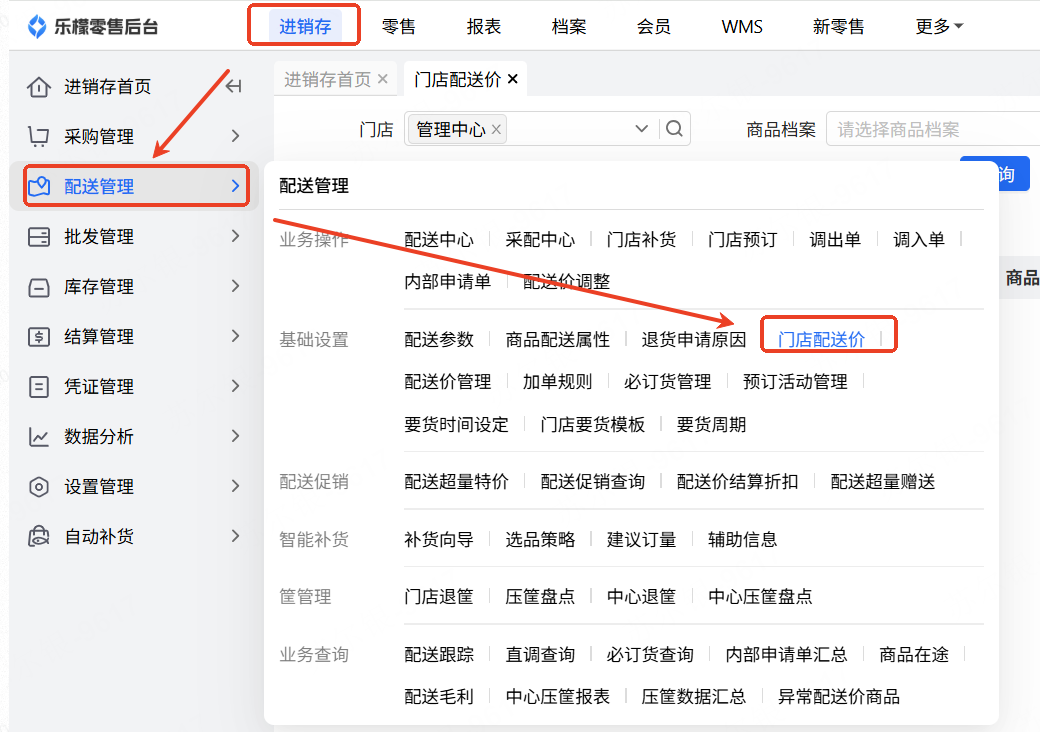Open 调出单 link

[835, 239]
